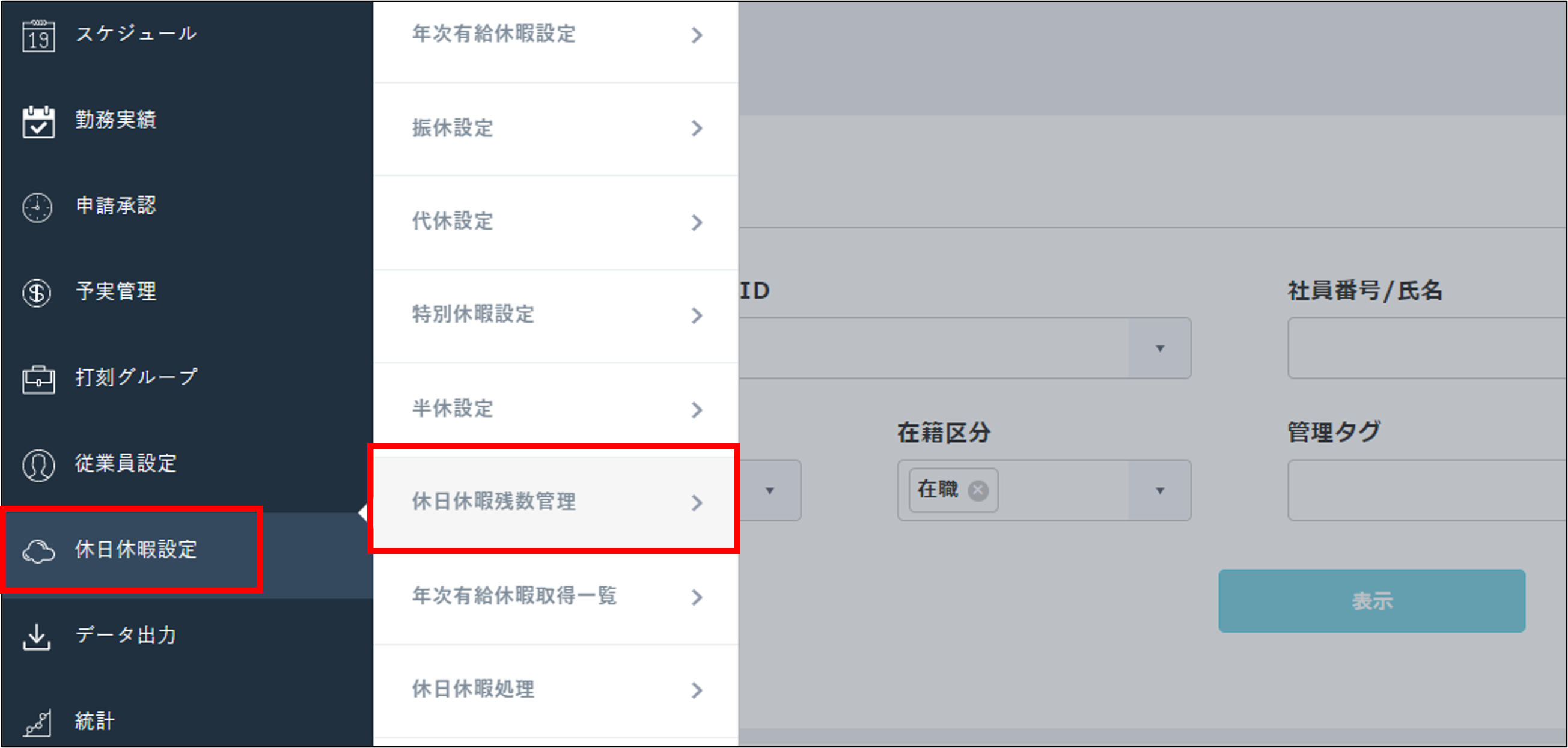The height and width of the screenshot is (748, 1568).
Task: Remove the 在職 tag with its x
Action: click(978, 490)
